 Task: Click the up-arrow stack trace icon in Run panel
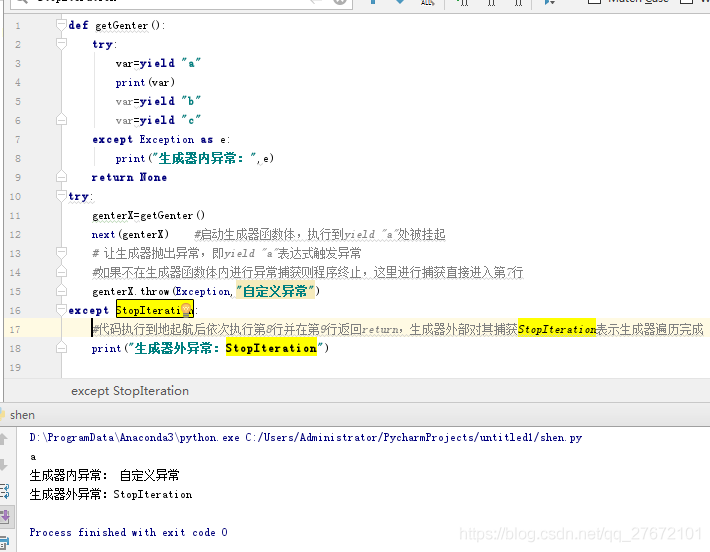(4, 439)
